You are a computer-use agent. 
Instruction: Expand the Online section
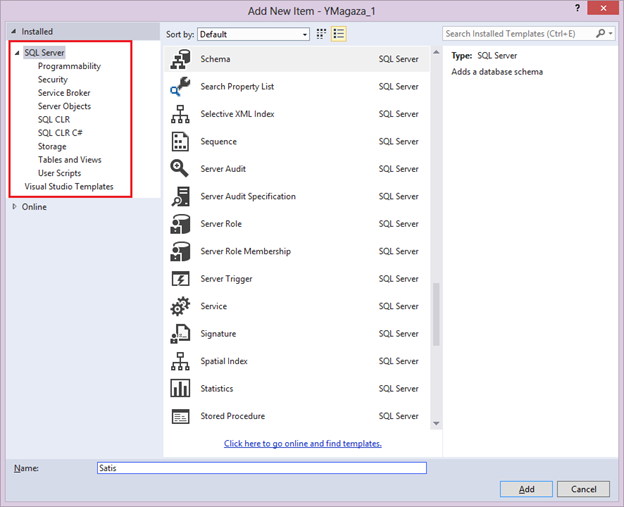[x=14, y=207]
